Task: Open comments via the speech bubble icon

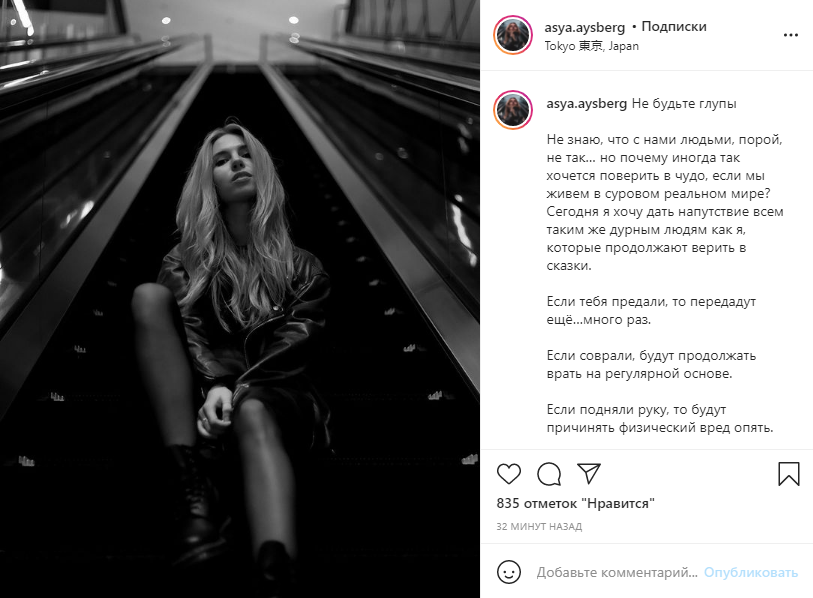Action: [x=549, y=474]
